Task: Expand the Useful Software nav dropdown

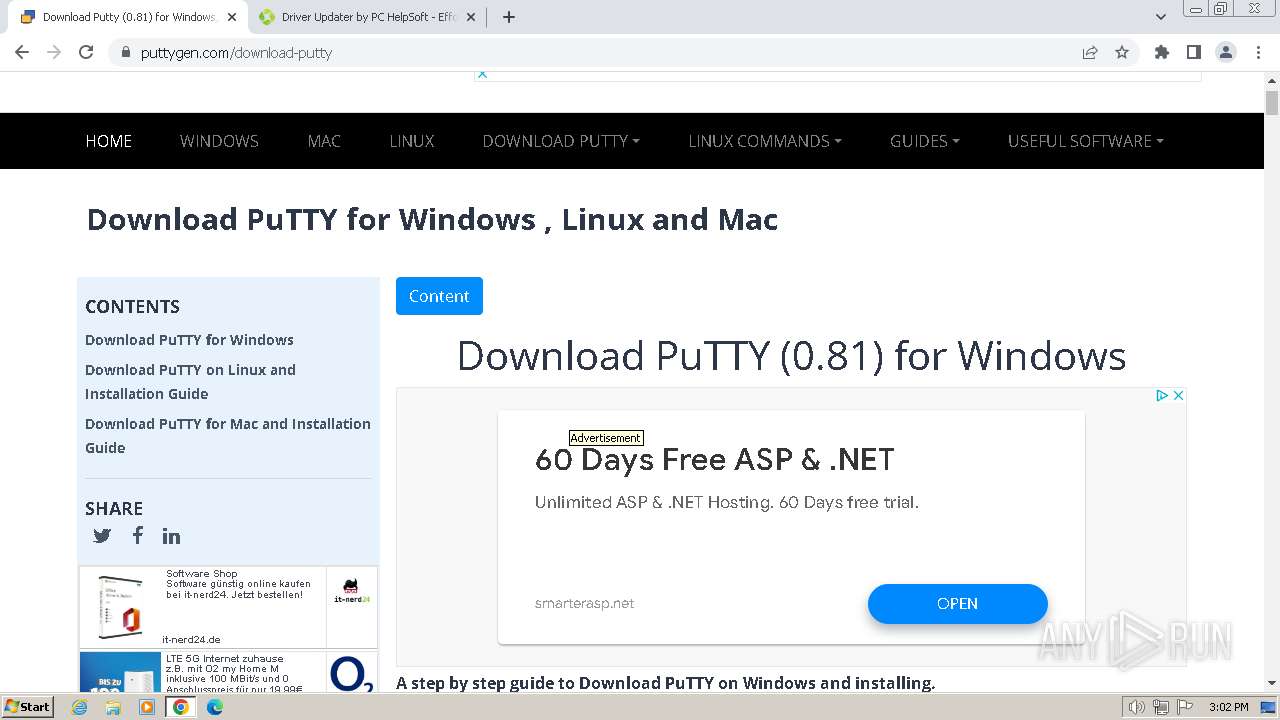Action: [x=1086, y=141]
